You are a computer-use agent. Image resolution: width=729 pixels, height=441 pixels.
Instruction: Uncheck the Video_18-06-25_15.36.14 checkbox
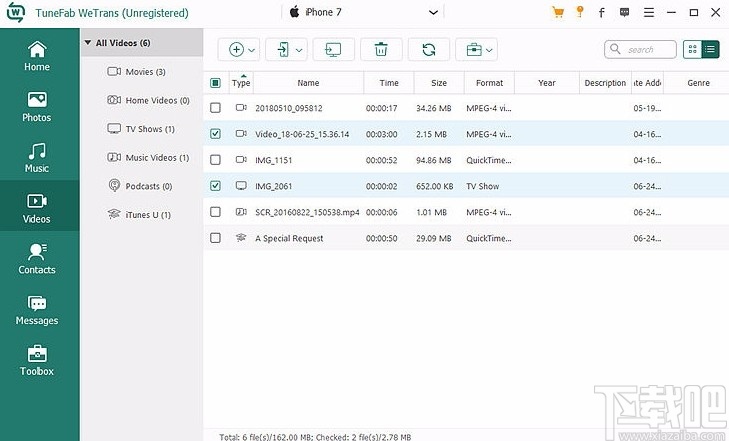[x=215, y=134]
